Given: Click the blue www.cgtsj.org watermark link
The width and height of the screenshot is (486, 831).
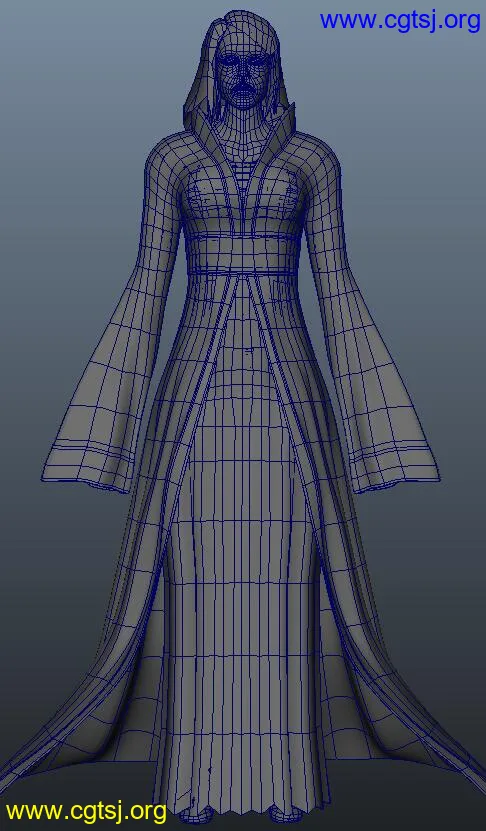Looking at the screenshot, I should [400, 21].
